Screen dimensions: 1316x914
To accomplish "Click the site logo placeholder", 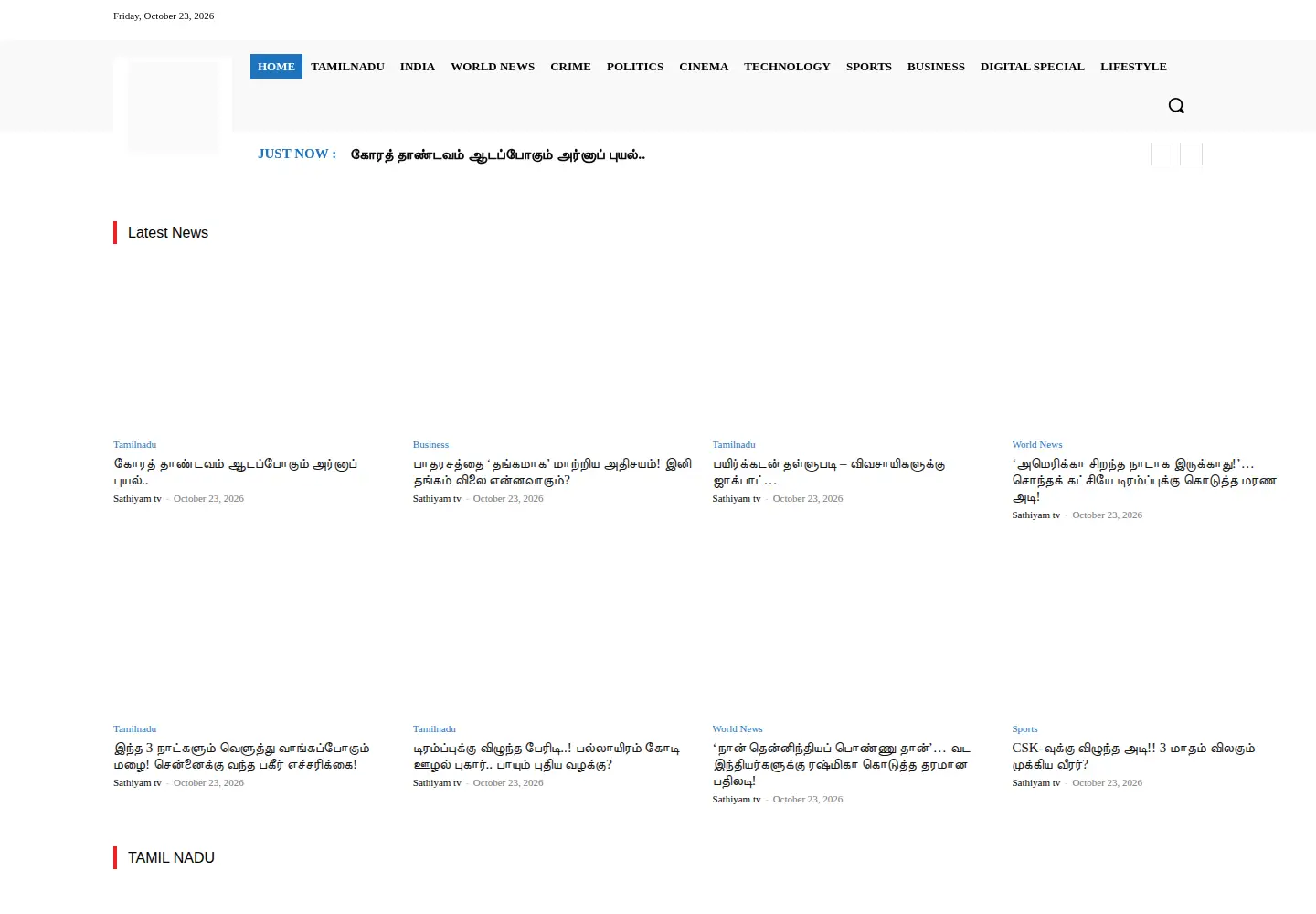I will click(173, 106).
